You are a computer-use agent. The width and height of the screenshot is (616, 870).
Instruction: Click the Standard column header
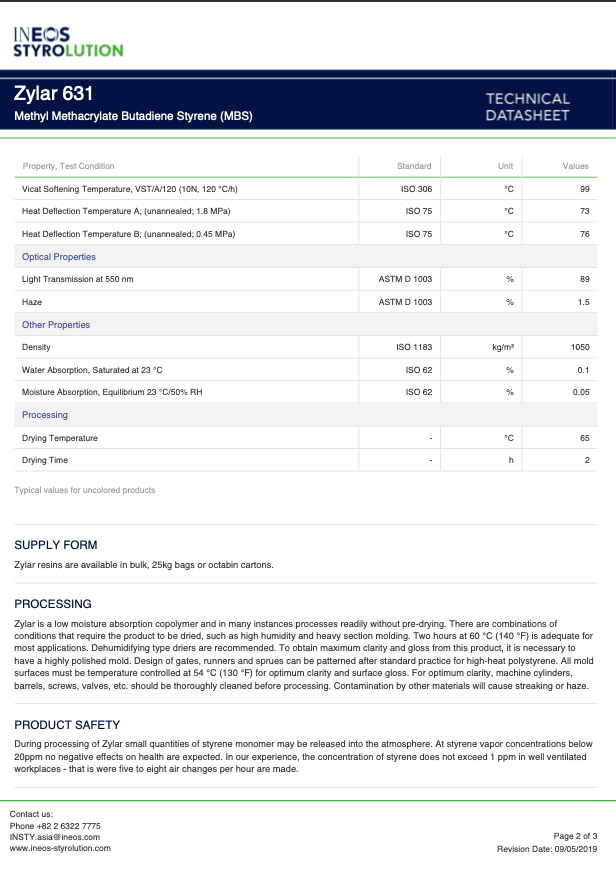click(414, 166)
